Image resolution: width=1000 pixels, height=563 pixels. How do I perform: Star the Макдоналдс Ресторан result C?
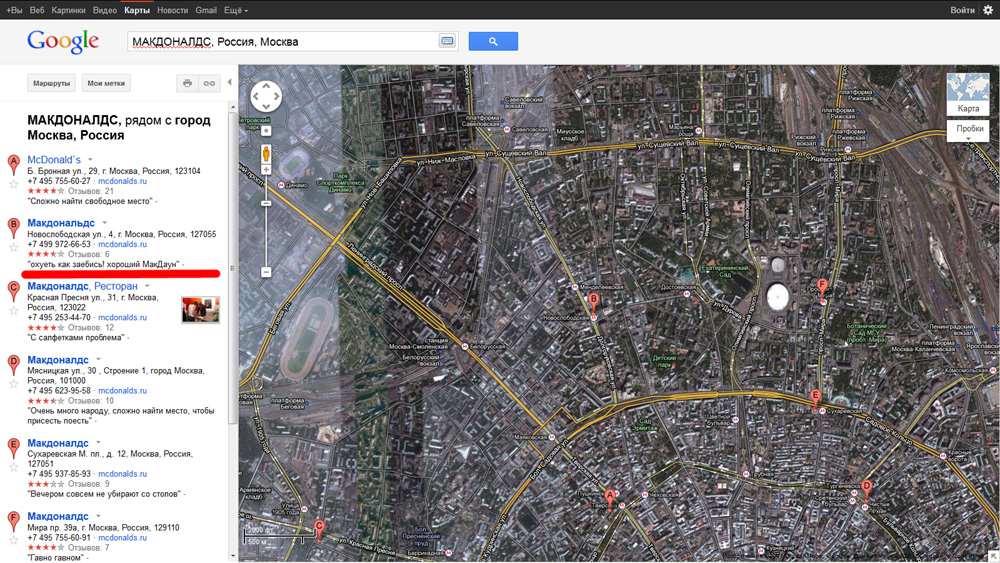tap(13, 311)
